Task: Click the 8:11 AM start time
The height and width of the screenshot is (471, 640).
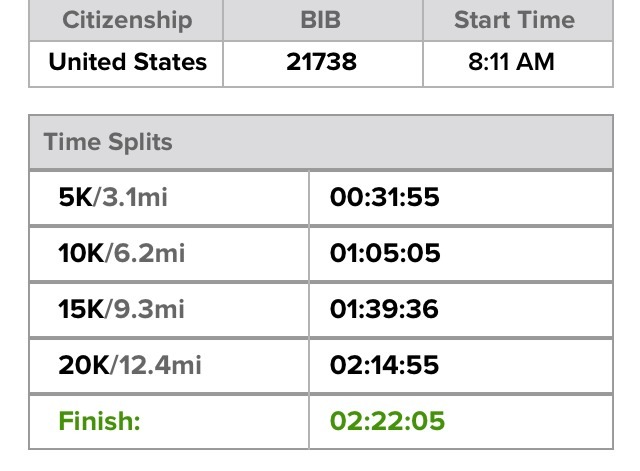Action: point(511,62)
